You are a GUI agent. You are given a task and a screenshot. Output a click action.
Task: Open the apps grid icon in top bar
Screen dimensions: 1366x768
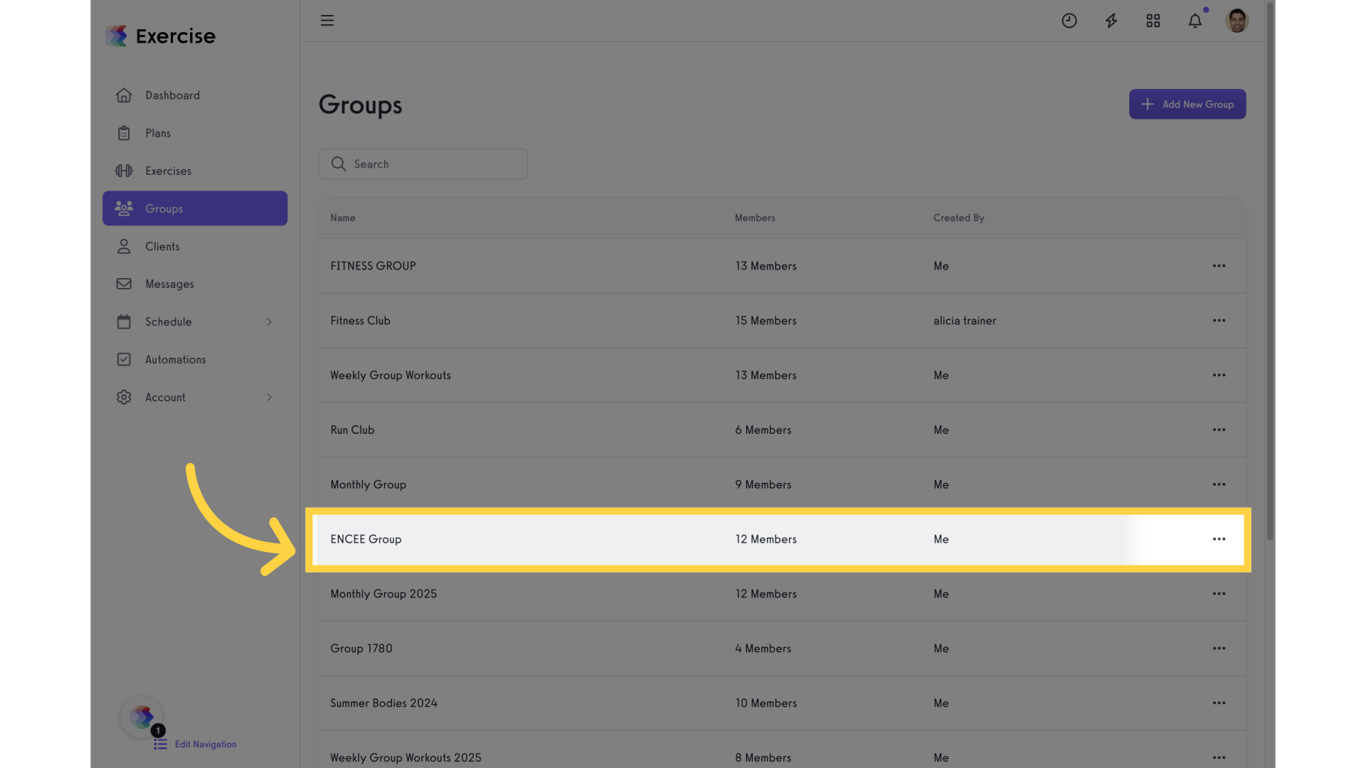click(1152, 20)
